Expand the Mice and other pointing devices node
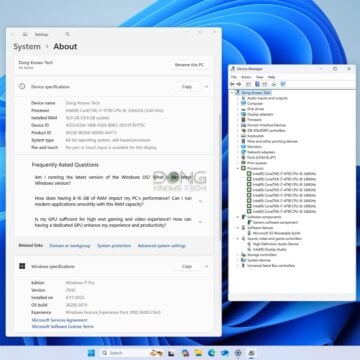360x360 pixels. pyautogui.click(x=238, y=141)
